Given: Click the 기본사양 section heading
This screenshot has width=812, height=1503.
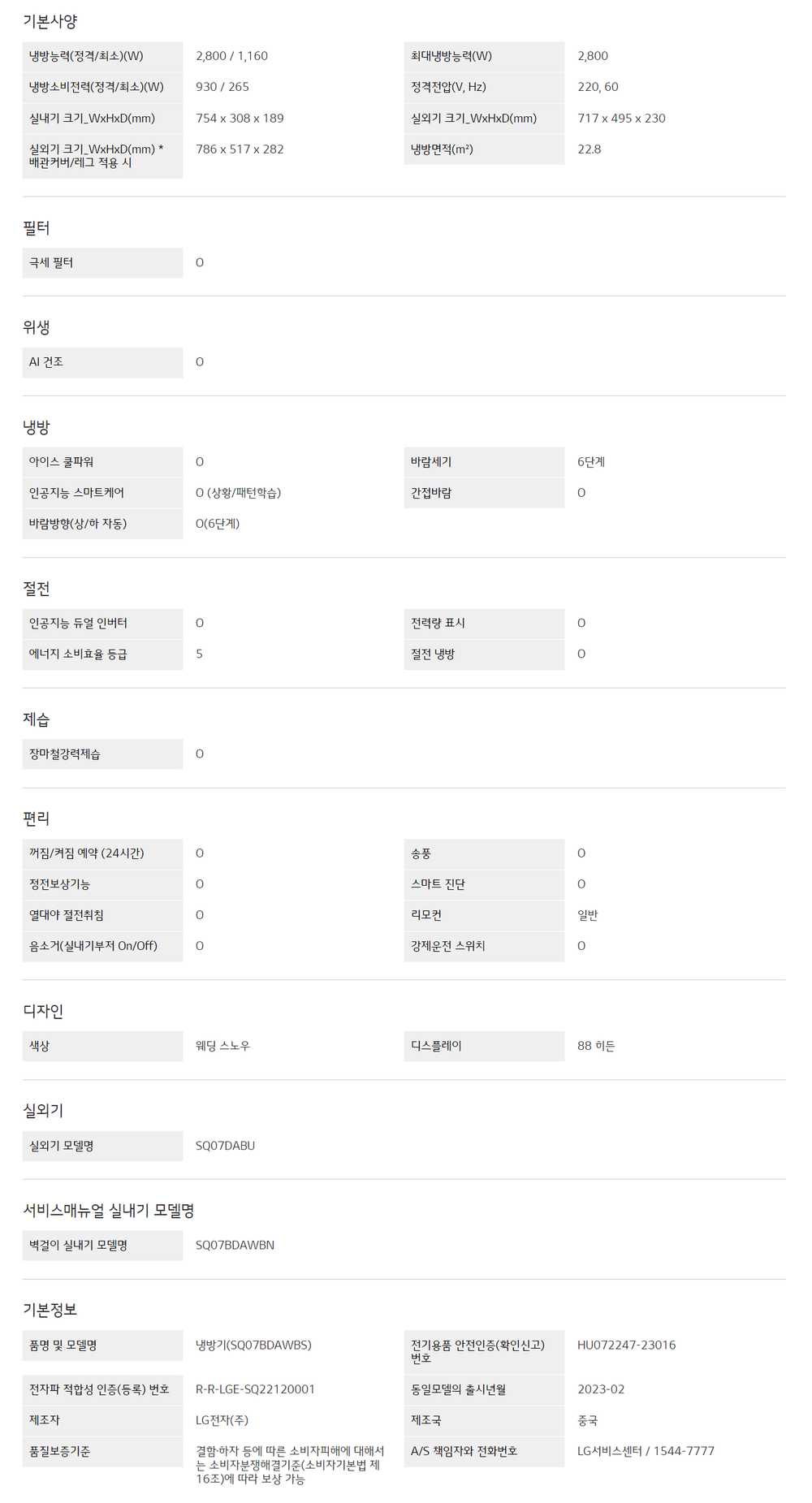Looking at the screenshot, I should click(x=50, y=22).
